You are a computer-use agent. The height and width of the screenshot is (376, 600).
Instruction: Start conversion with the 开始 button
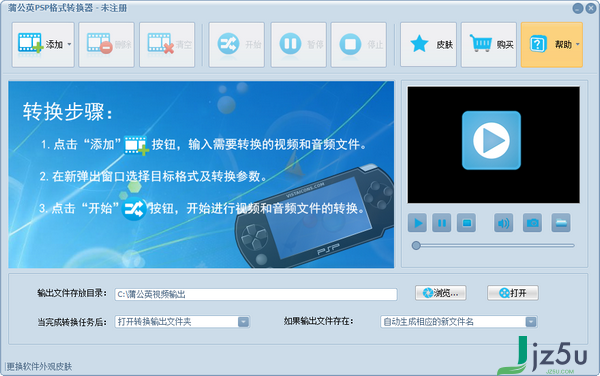click(236, 45)
